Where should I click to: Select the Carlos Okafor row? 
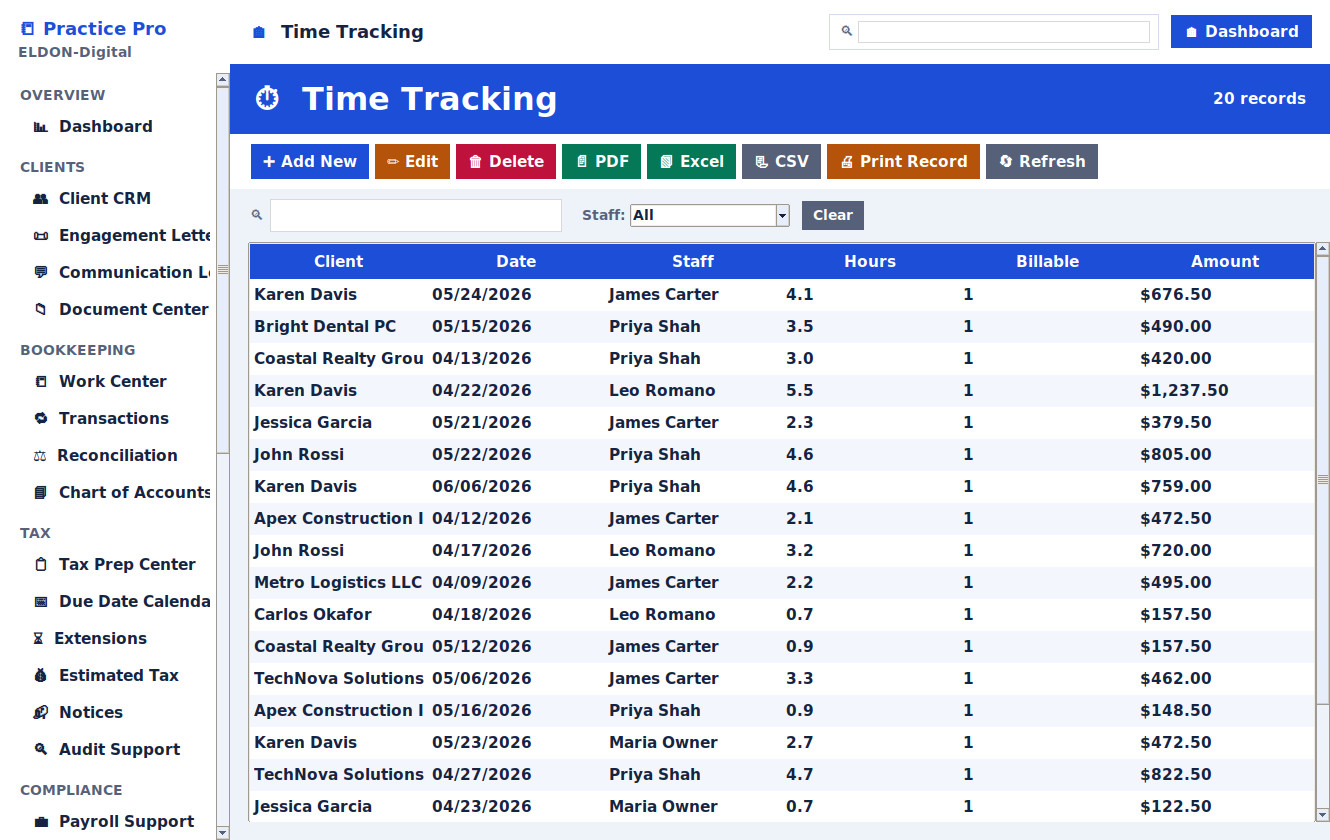[782, 615]
